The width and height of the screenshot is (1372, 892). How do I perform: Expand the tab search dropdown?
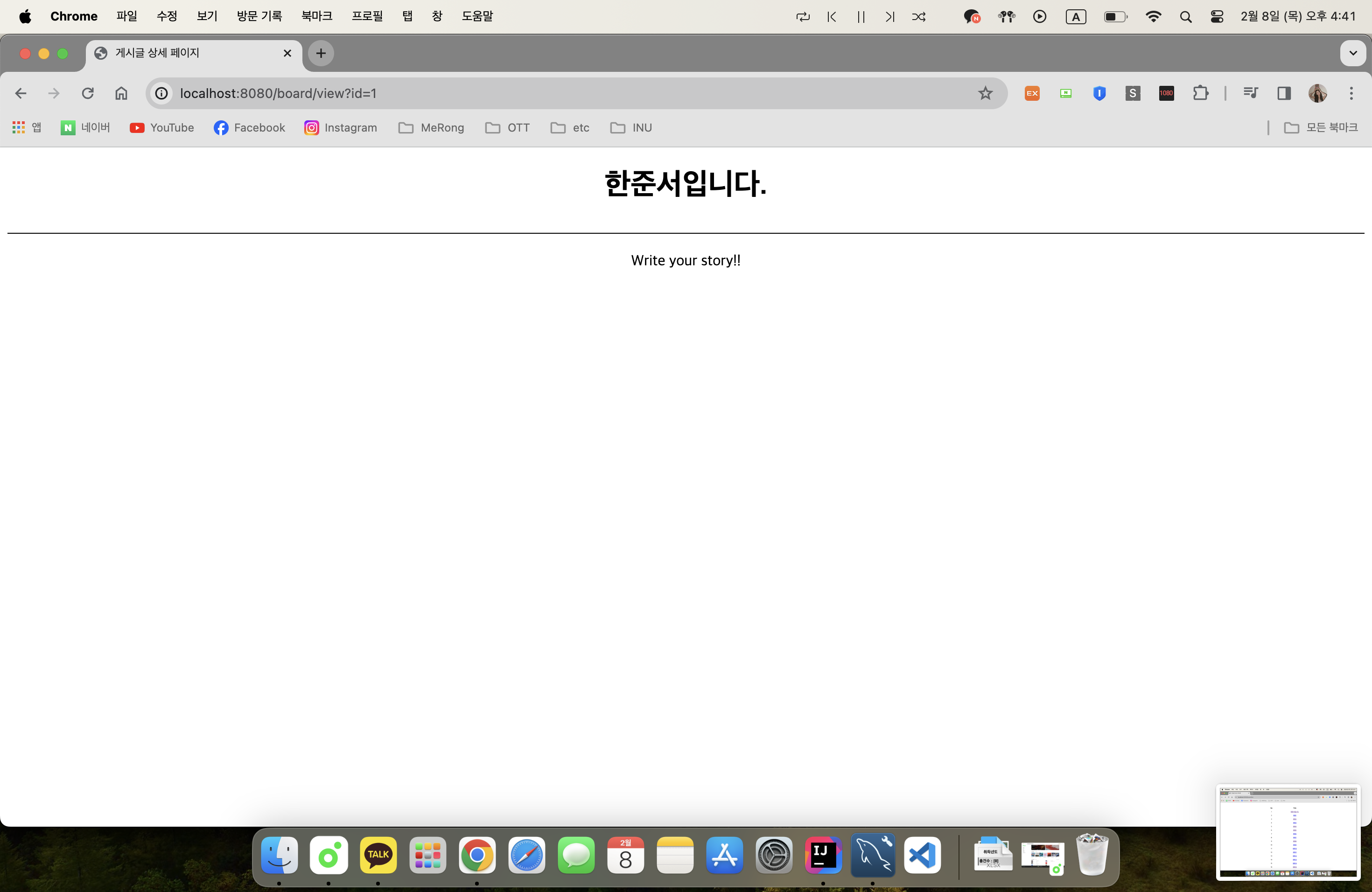click(x=1353, y=53)
